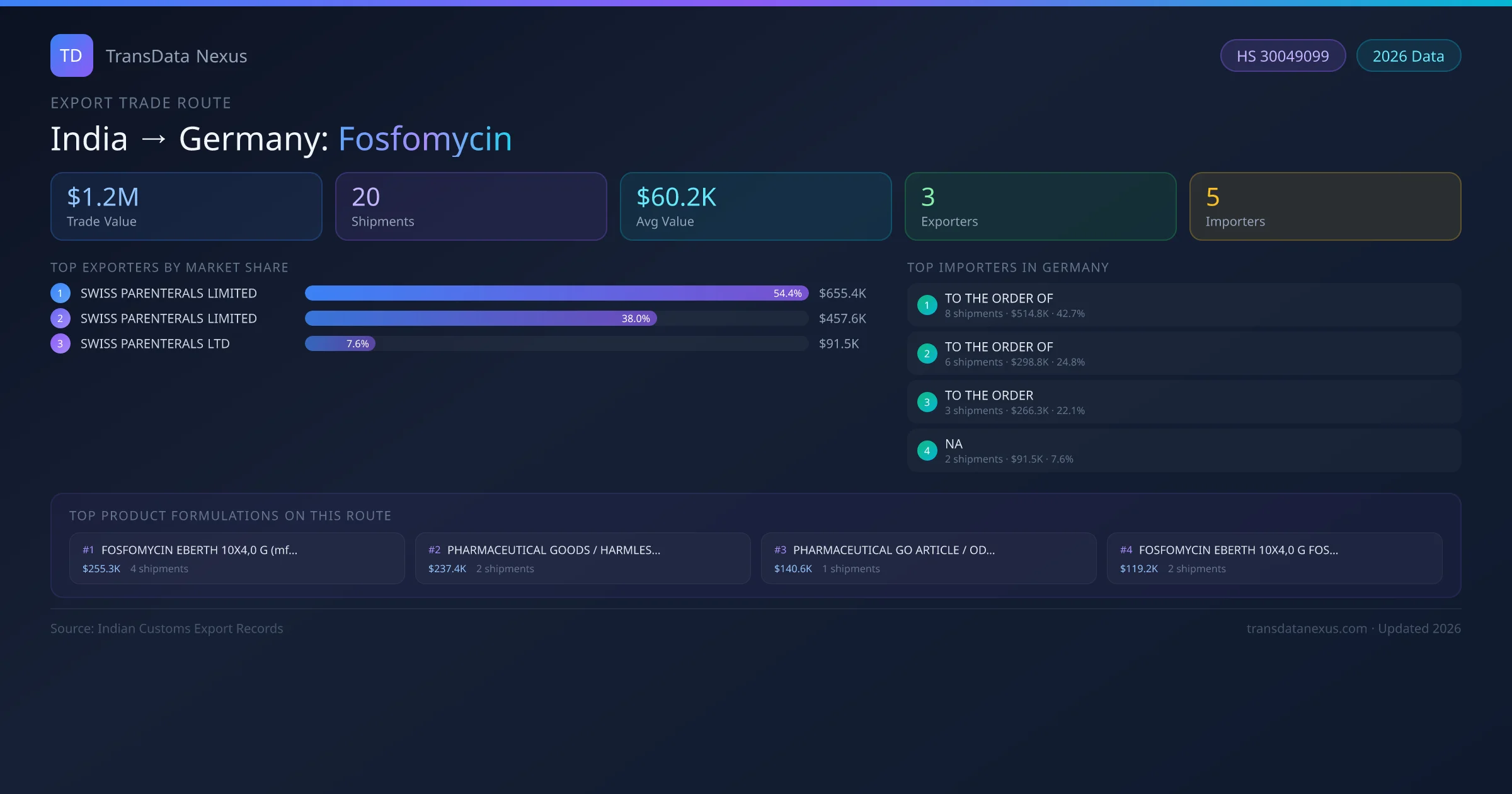Click the rank 1 exporter badge
This screenshot has height=794, width=1512.
[60, 293]
